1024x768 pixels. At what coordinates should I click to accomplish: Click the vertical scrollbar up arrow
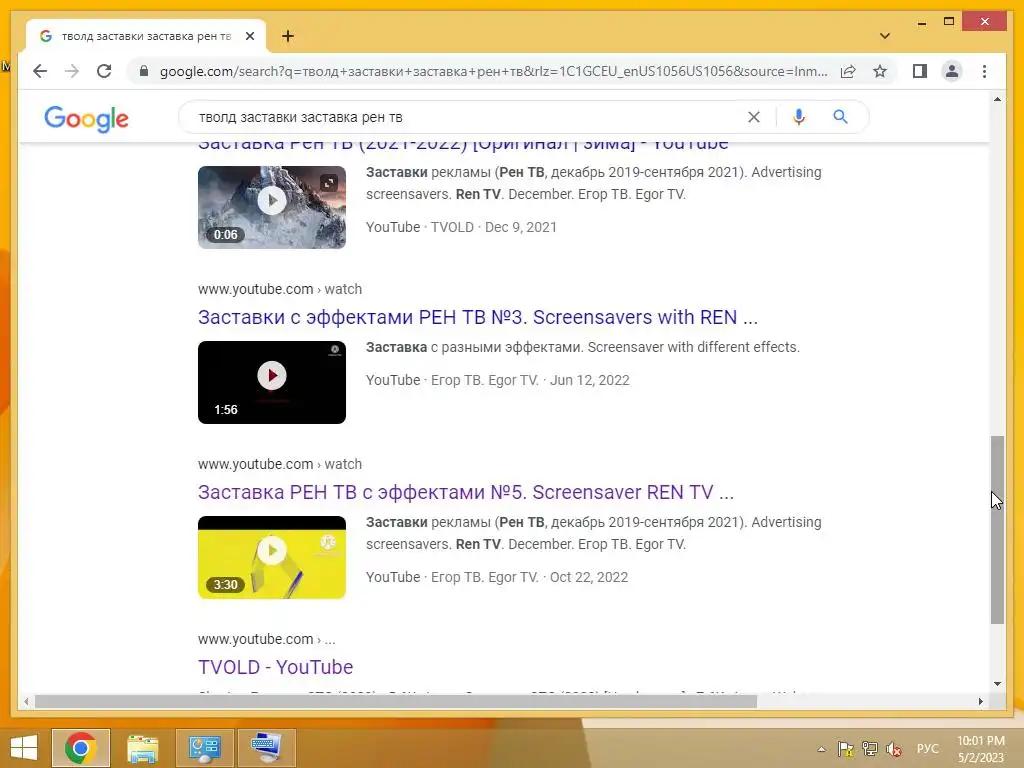[x=997, y=99]
